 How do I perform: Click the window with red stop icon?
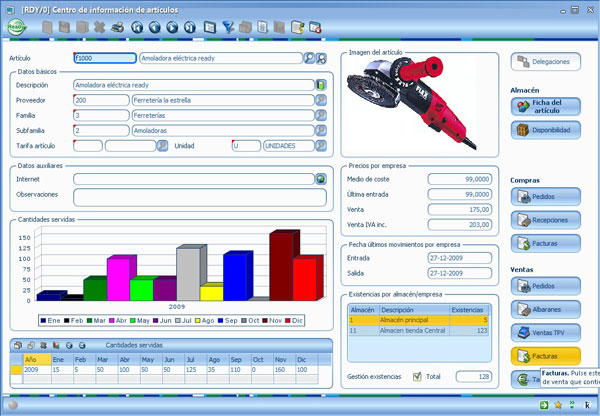click(x=315, y=27)
